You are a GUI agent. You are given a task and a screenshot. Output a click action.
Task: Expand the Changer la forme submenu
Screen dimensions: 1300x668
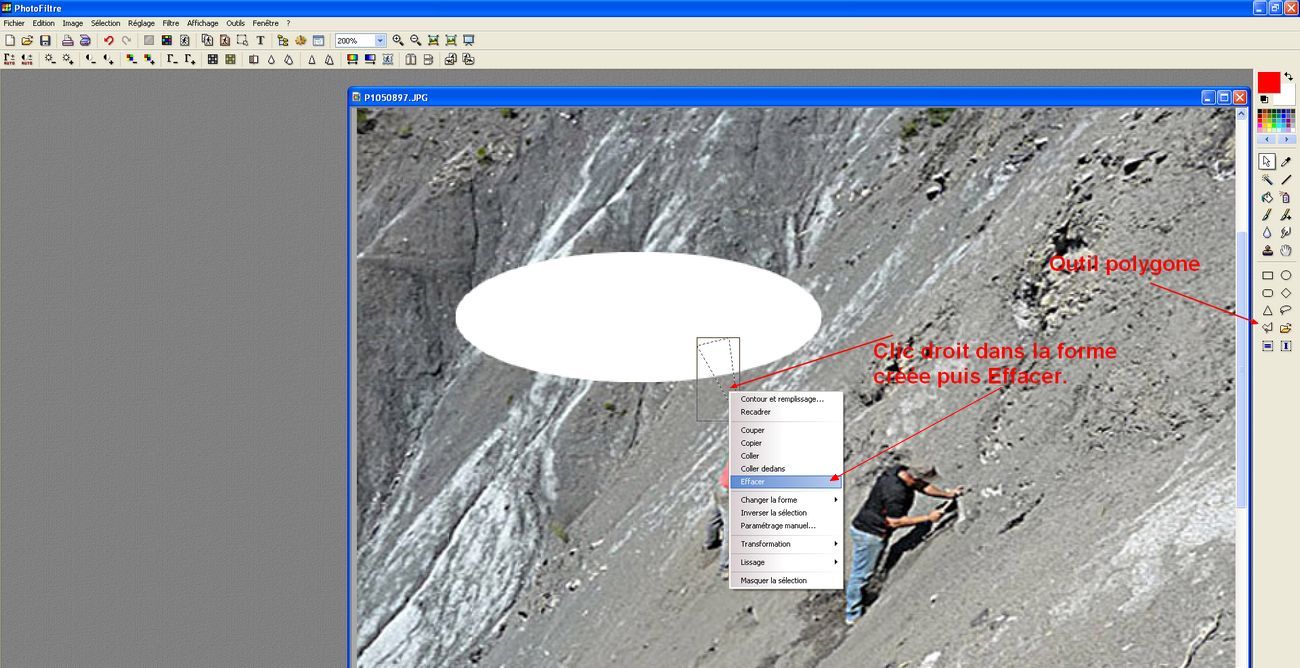tap(786, 500)
